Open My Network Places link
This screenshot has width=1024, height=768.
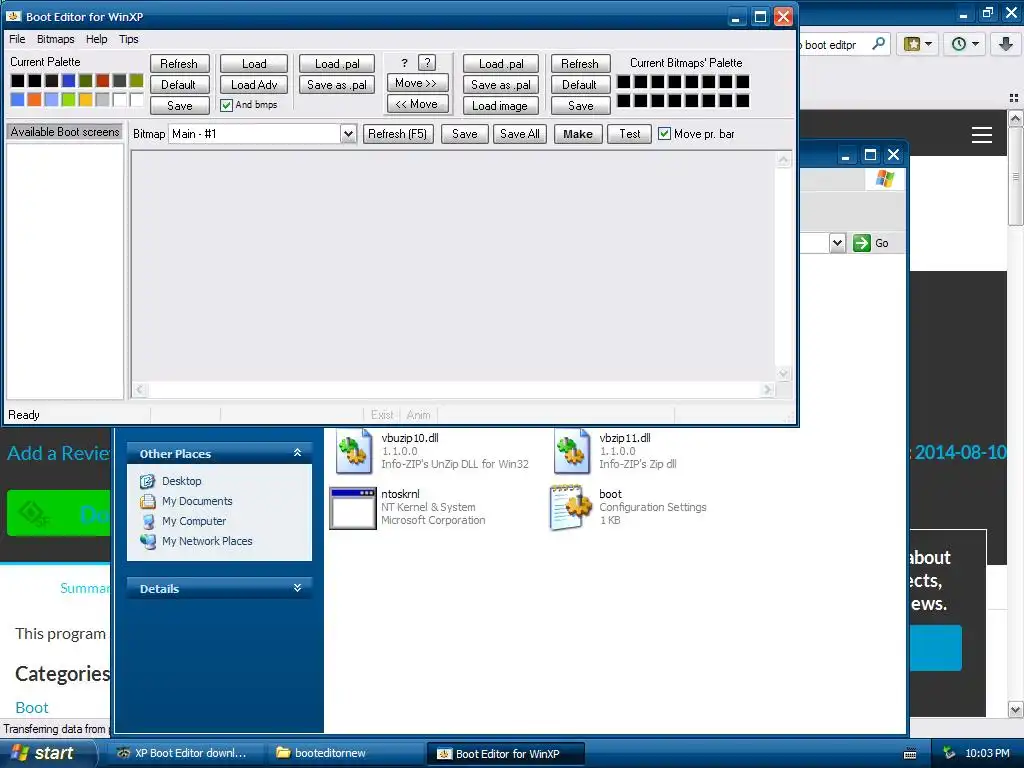[207, 541]
